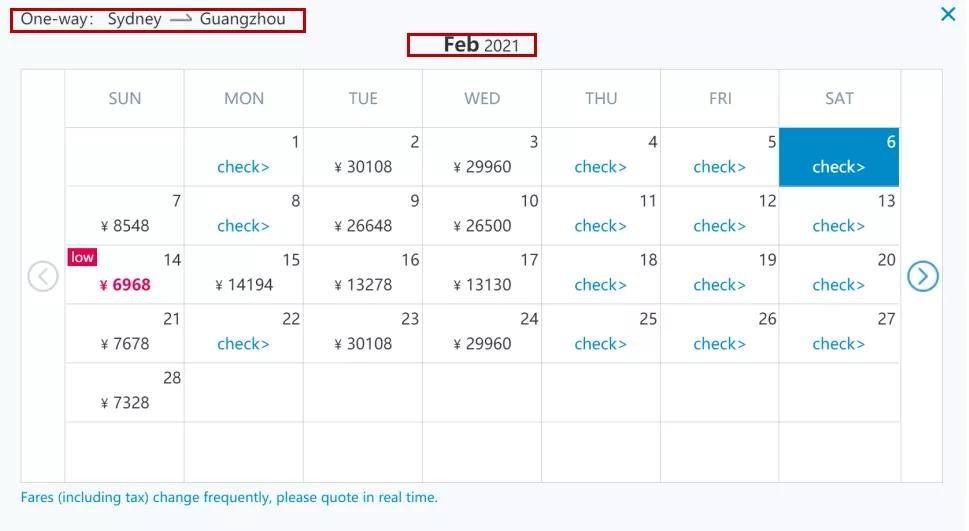The image size is (969, 531).
Task: Click the One-way Sydney to Guangzhou route label
Action: tap(153, 19)
